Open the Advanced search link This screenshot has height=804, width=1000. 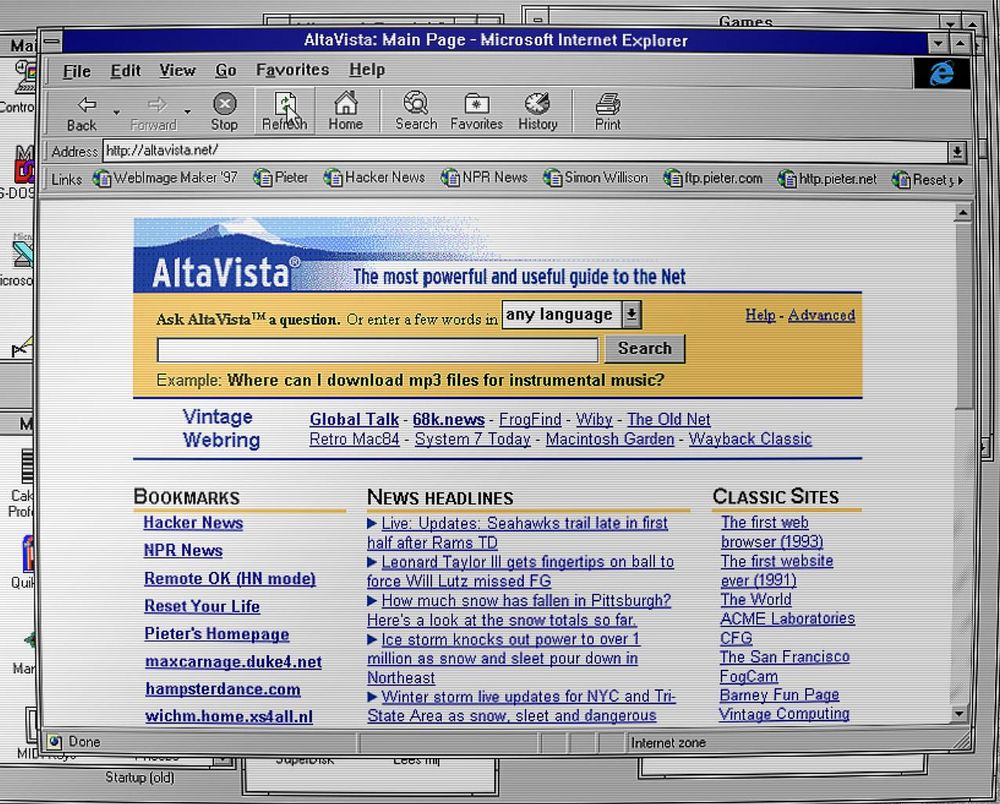(821, 315)
